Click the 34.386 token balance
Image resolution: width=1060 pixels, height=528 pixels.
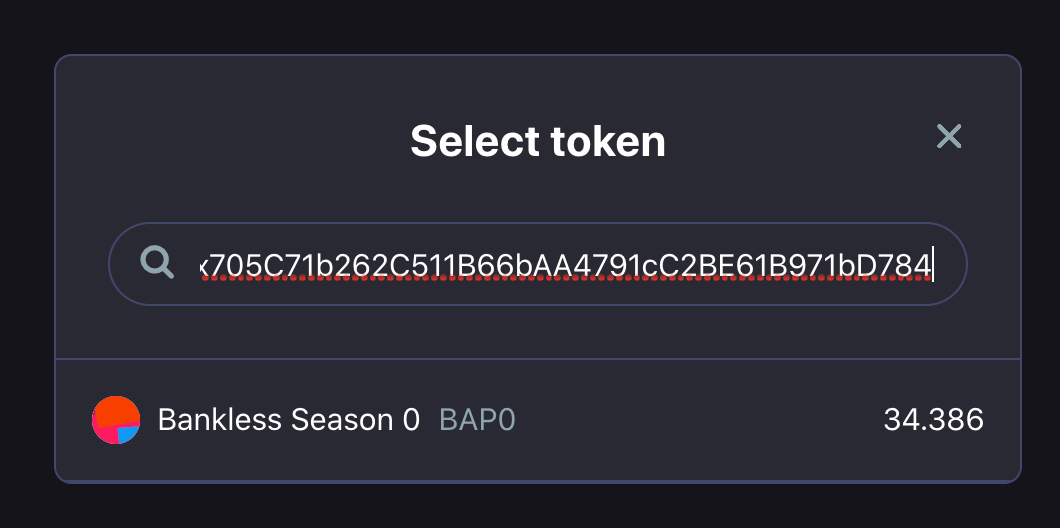(x=934, y=420)
